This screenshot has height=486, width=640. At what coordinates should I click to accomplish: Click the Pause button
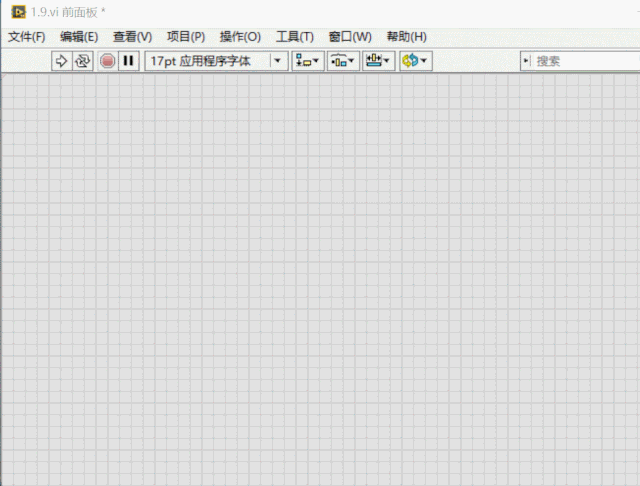pos(129,61)
